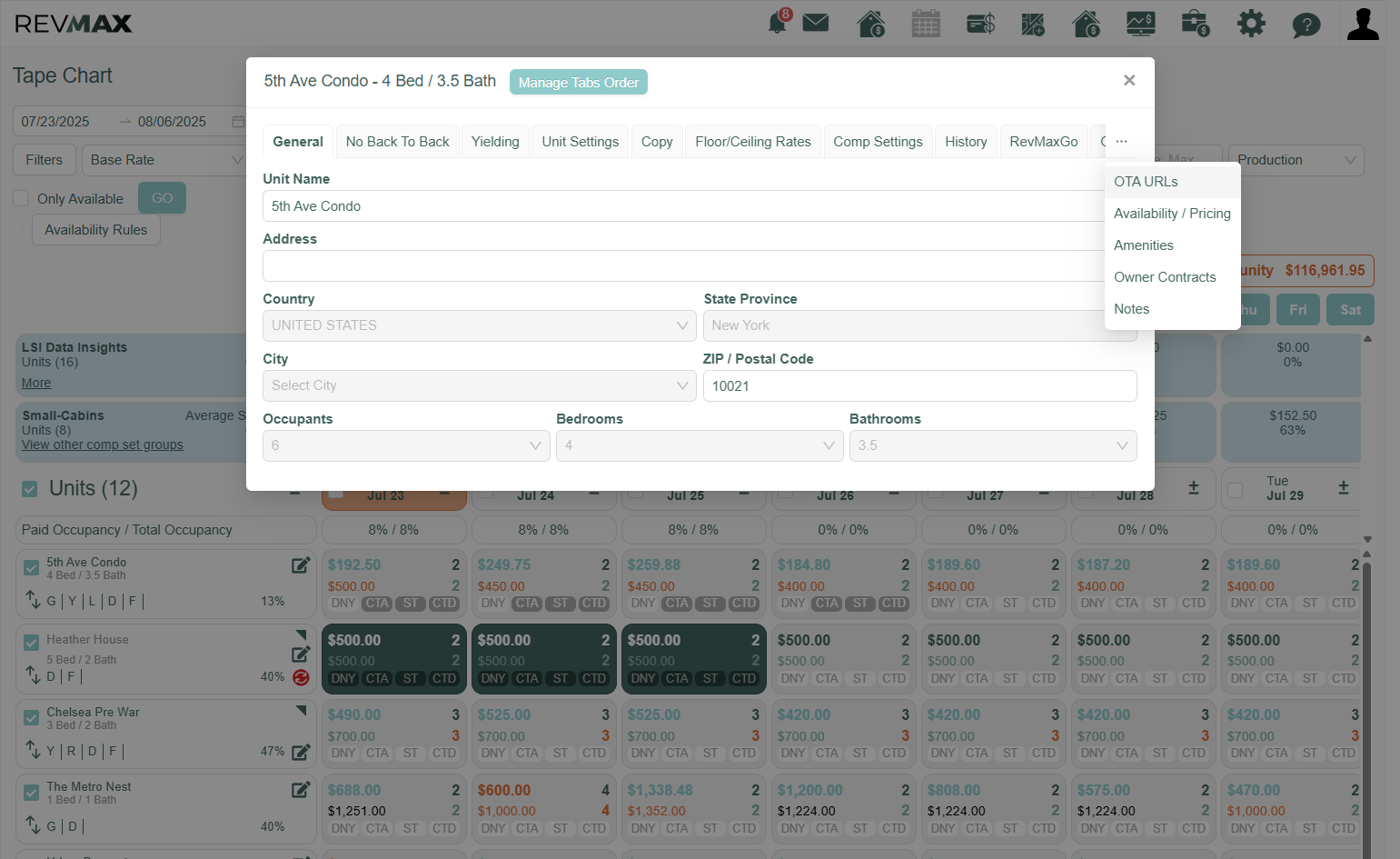1400x859 pixels.
Task: Uncheck the Chelsea Pre War checkbox
Action: tap(32, 718)
